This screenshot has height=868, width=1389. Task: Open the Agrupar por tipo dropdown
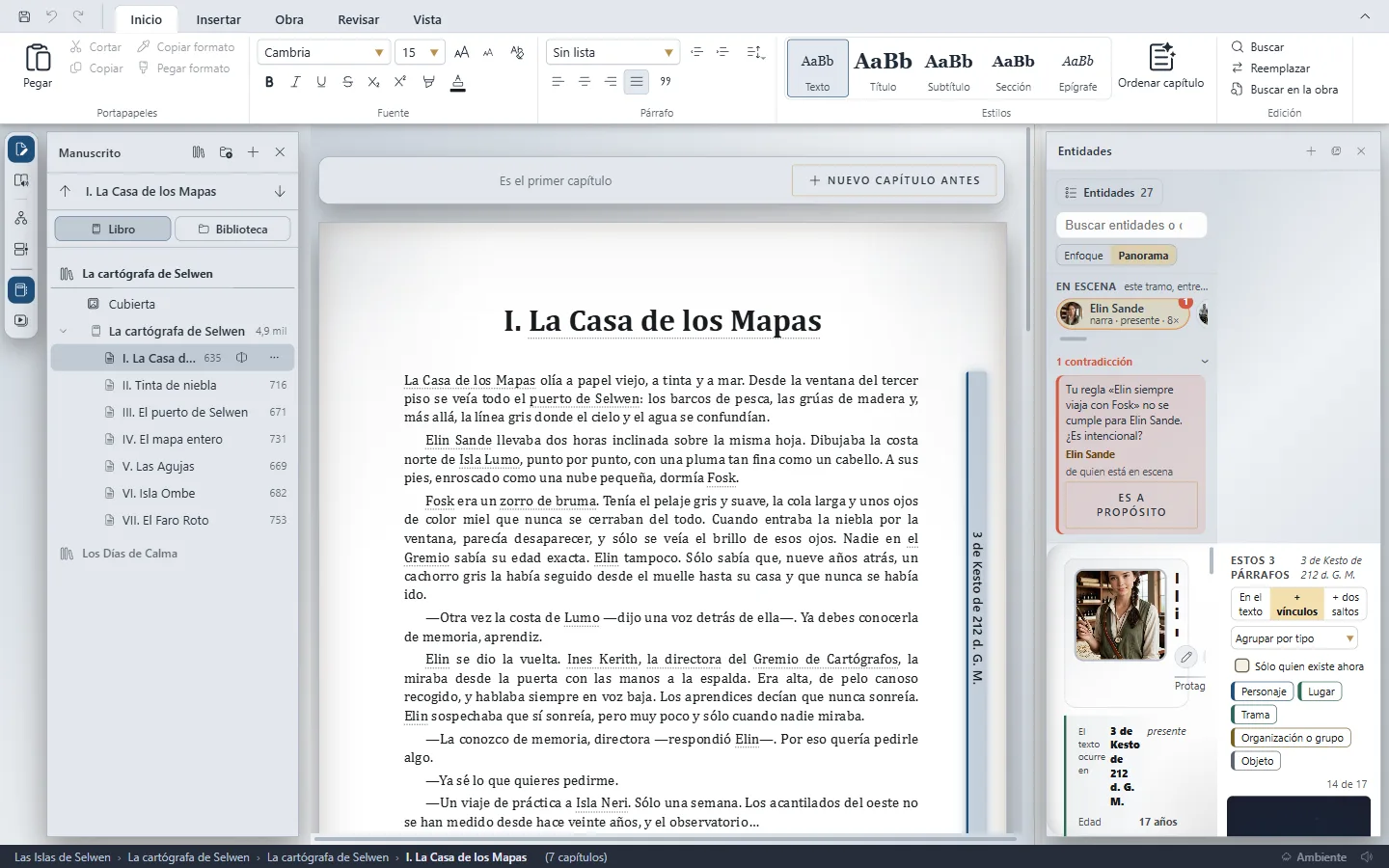pos(1294,638)
